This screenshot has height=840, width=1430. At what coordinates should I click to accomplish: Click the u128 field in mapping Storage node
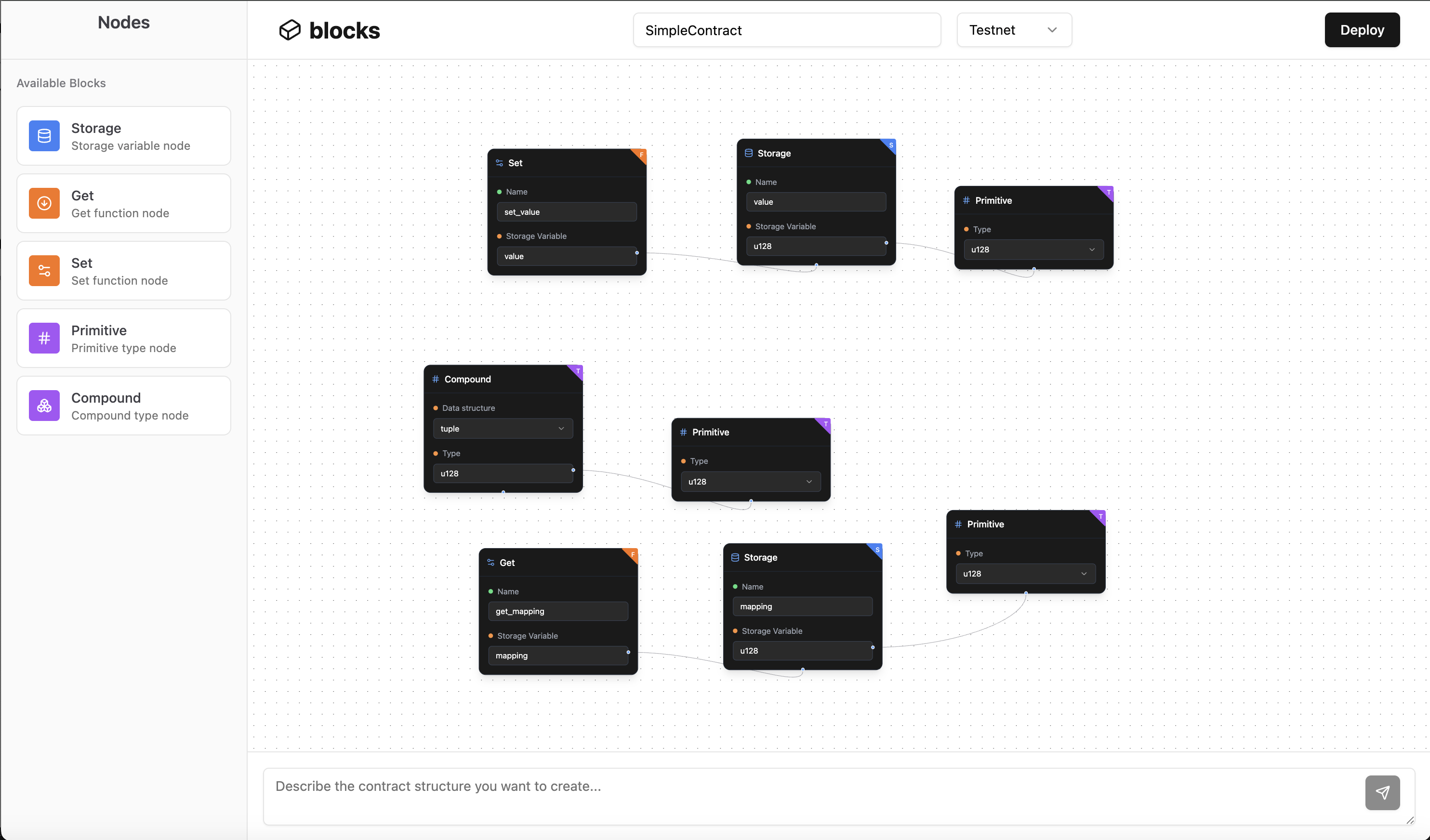(x=802, y=651)
